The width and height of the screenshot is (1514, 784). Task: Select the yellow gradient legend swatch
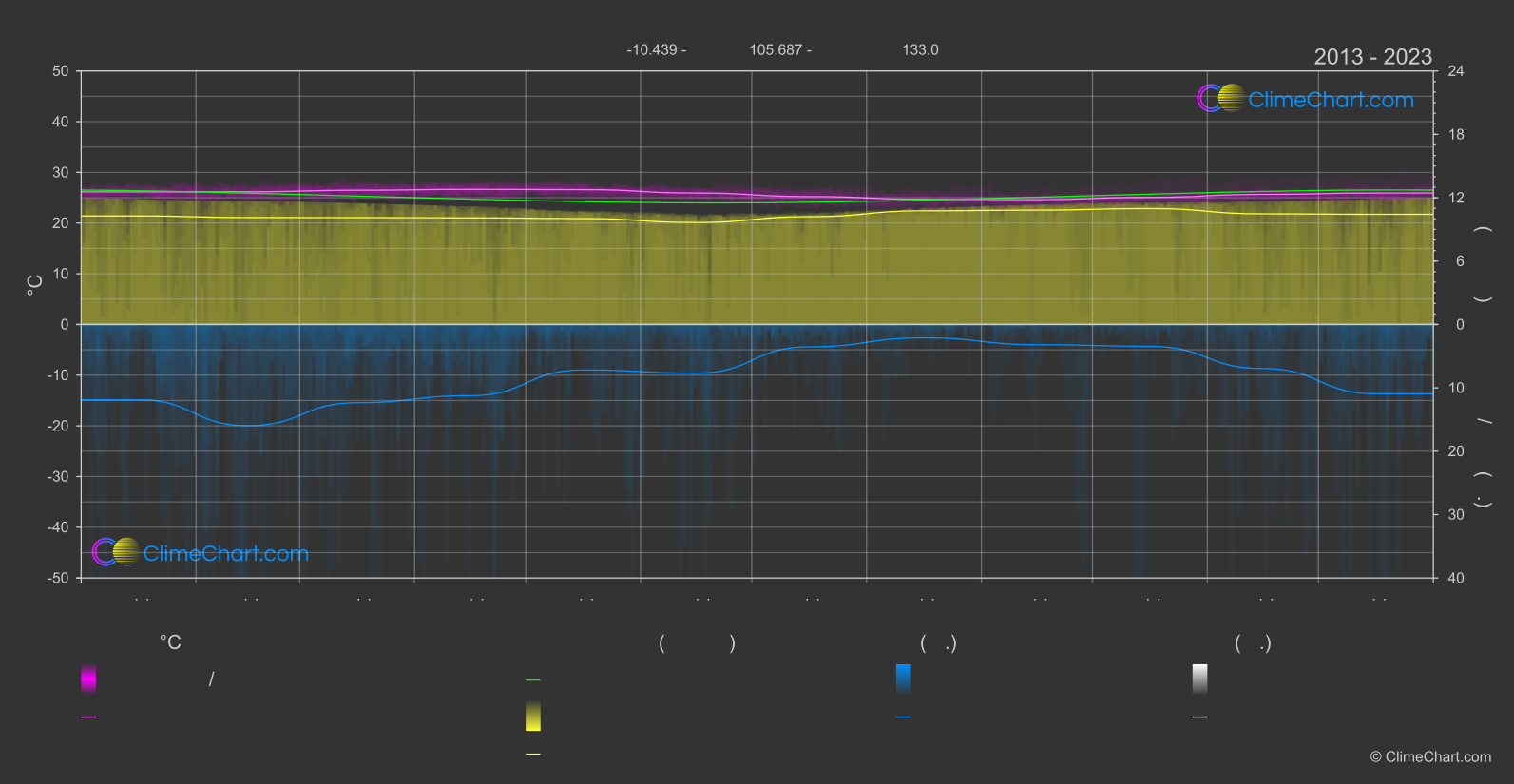(533, 717)
